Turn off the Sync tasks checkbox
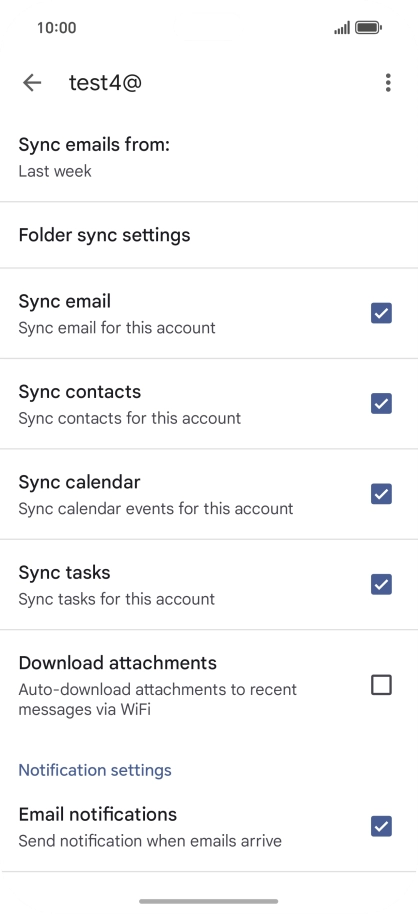The width and height of the screenshot is (418, 914). pyautogui.click(x=381, y=584)
